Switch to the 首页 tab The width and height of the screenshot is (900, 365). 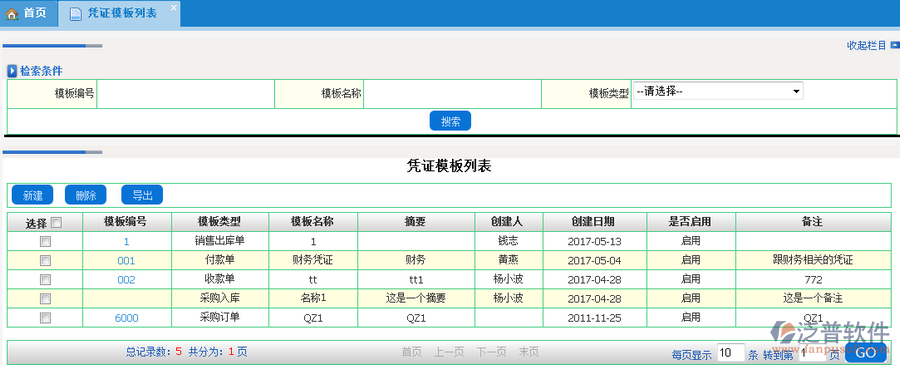(29, 14)
